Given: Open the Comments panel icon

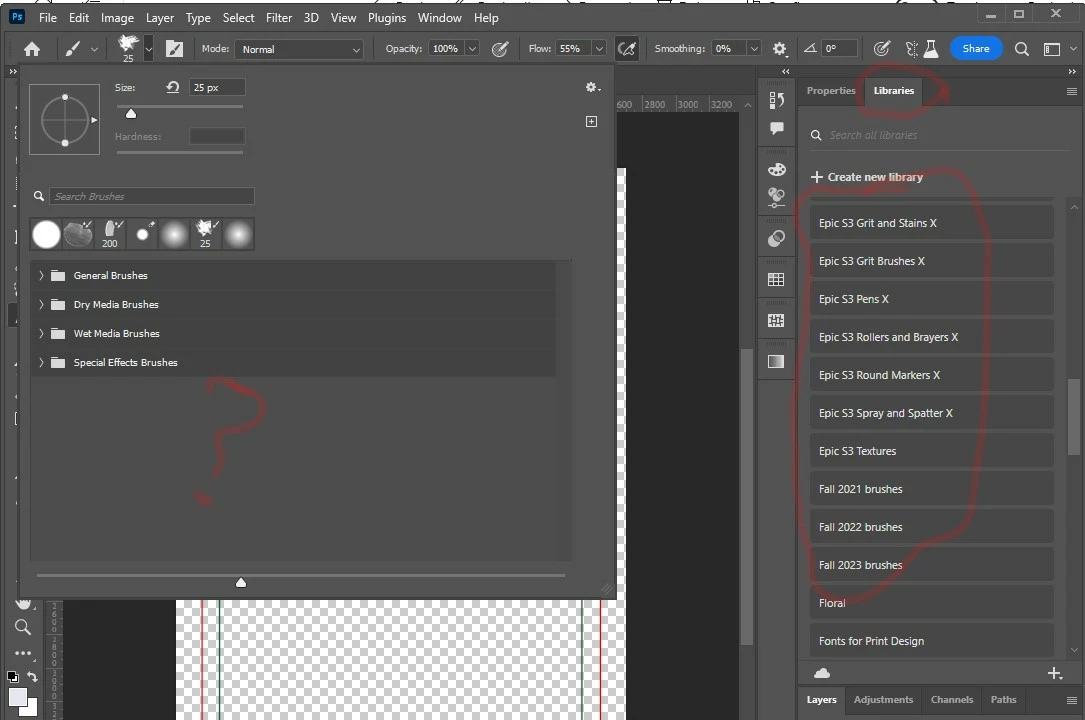Looking at the screenshot, I should click(x=776, y=129).
